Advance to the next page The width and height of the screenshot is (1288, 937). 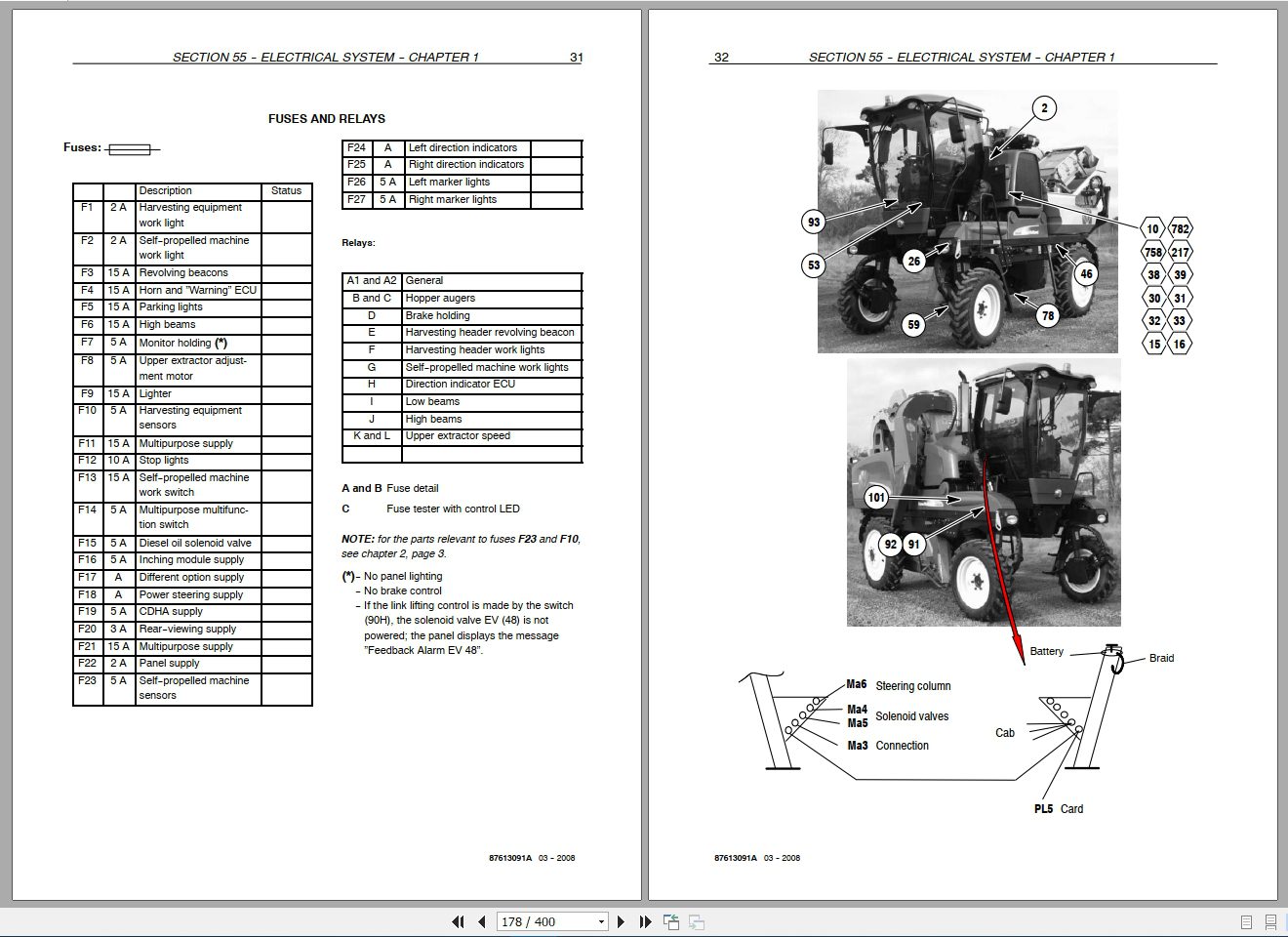622,921
